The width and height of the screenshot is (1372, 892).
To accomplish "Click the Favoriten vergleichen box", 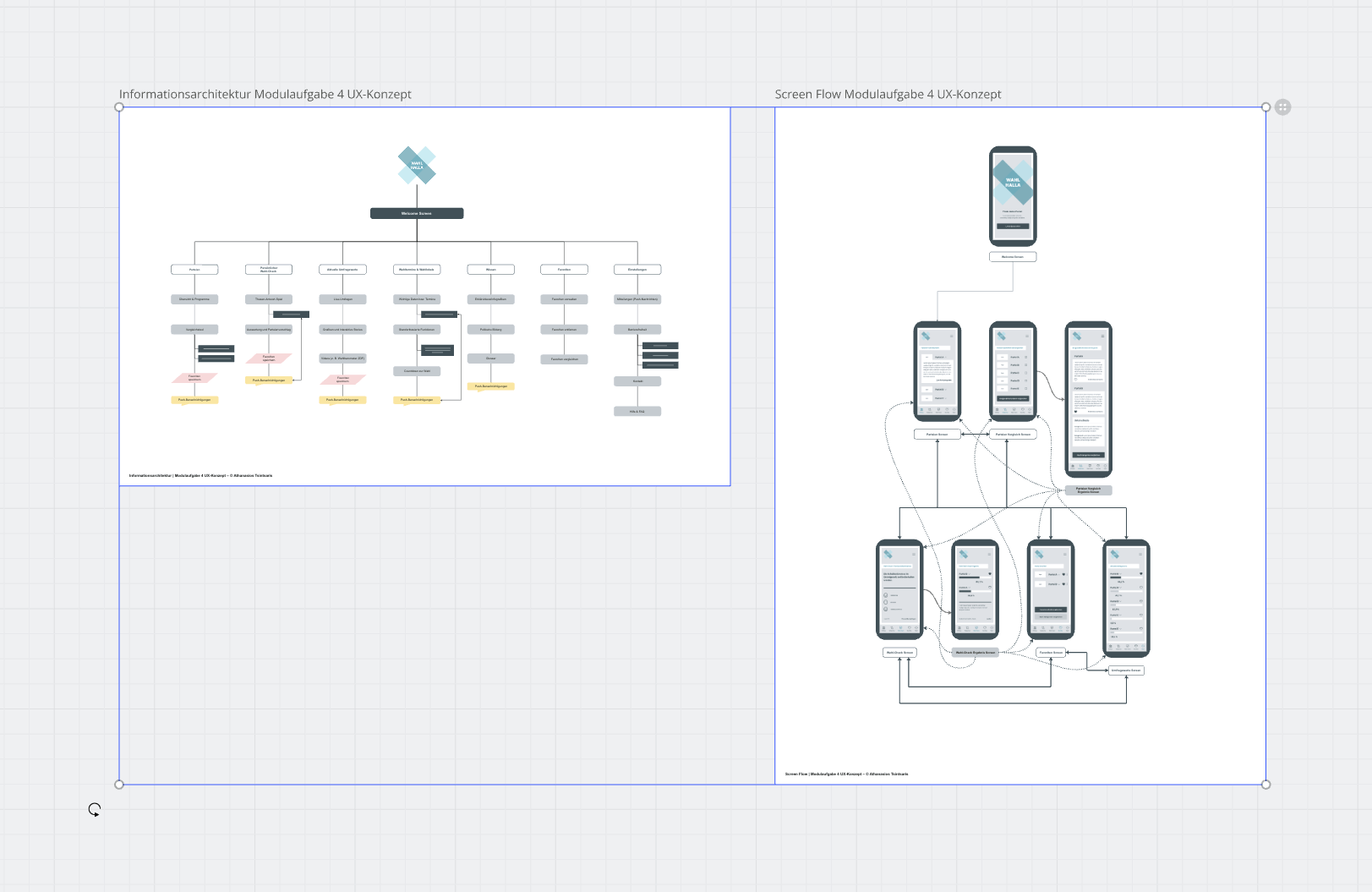I will click(x=564, y=359).
